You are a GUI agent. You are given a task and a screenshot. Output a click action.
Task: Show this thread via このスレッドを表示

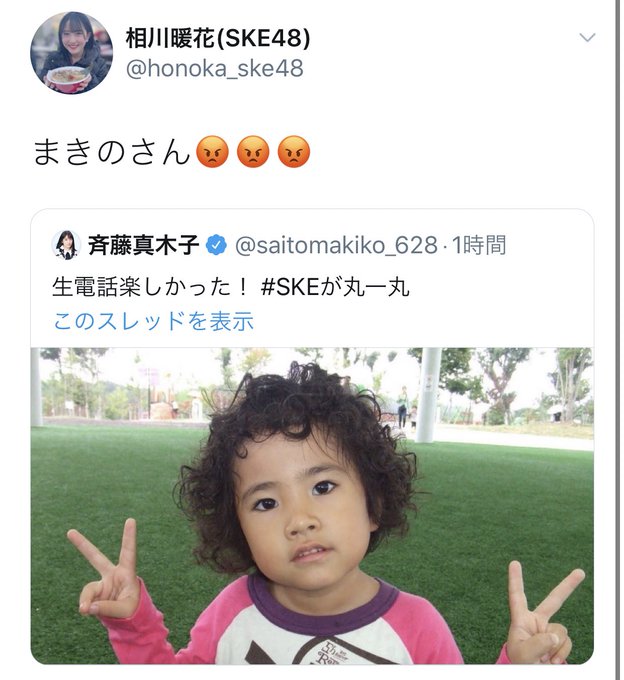tap(154, 321)
